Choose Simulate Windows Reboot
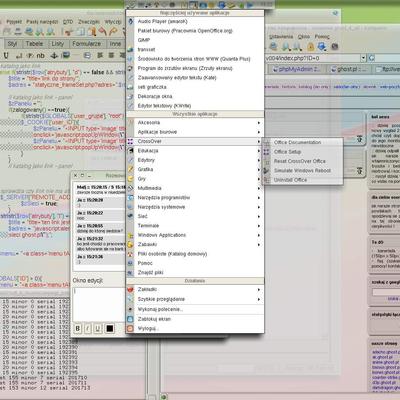Viewport: 400px width, 400px height. click(x=303, y=170)
